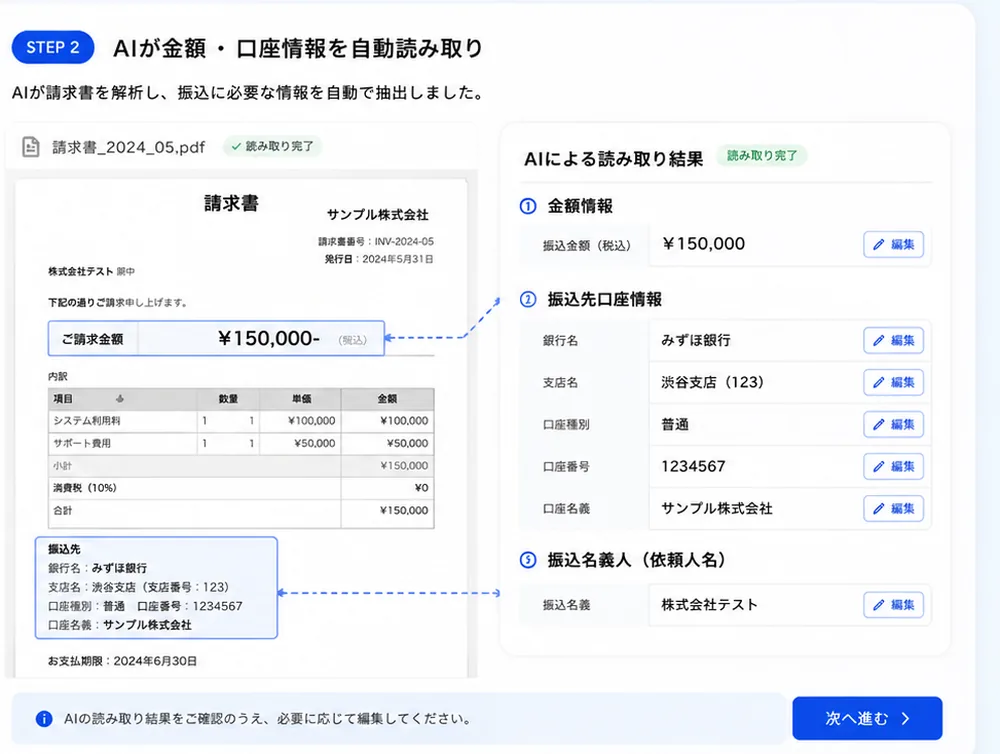Click the サポート費用 table row
Image resolution: width=1000 pixels, height=754 pixels.
pyautogui.click(x=241, y=443)
